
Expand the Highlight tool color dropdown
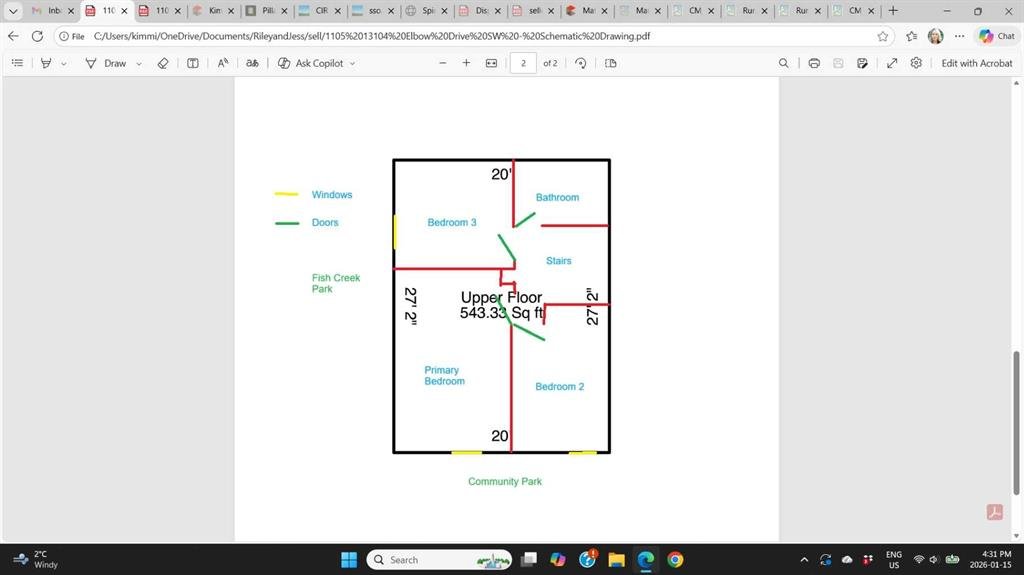[64, 63]
